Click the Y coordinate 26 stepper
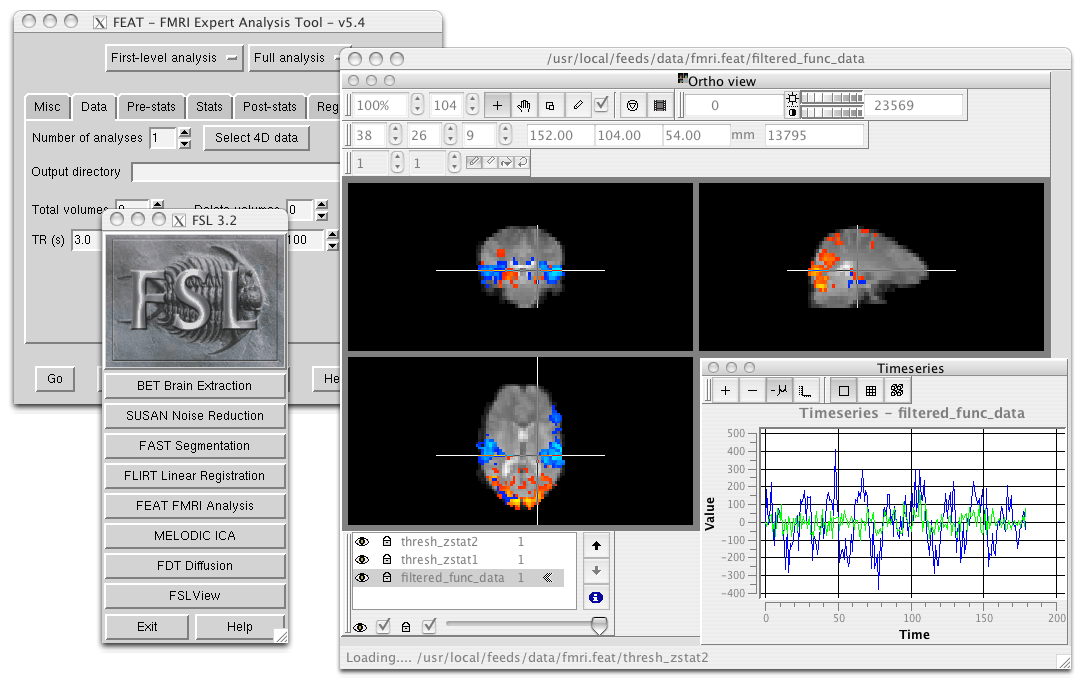Image resolution: width=1088 pixels, height=682 pixels. 450,135
